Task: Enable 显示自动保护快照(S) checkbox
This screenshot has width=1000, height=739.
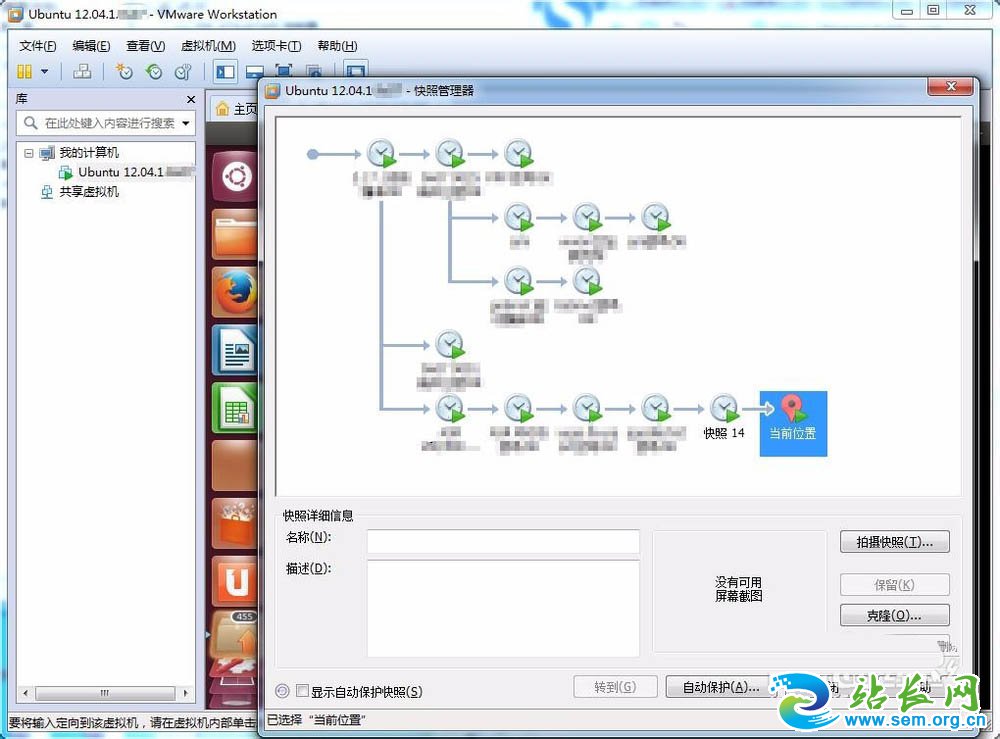Action: (303, 691)
